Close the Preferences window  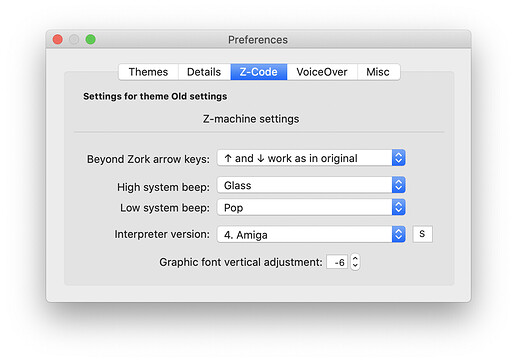pos(58,39)
